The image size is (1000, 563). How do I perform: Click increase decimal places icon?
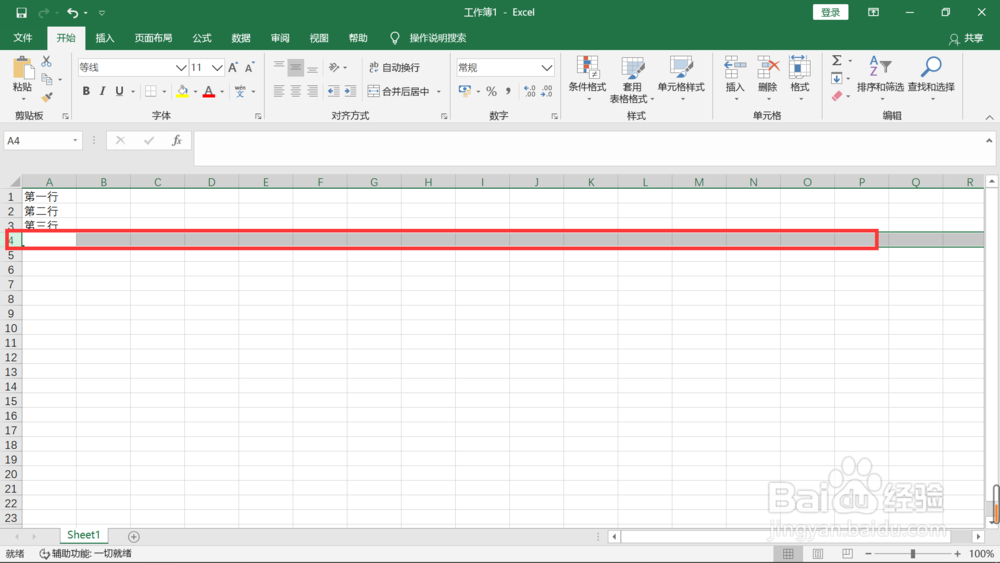point(529,91)
